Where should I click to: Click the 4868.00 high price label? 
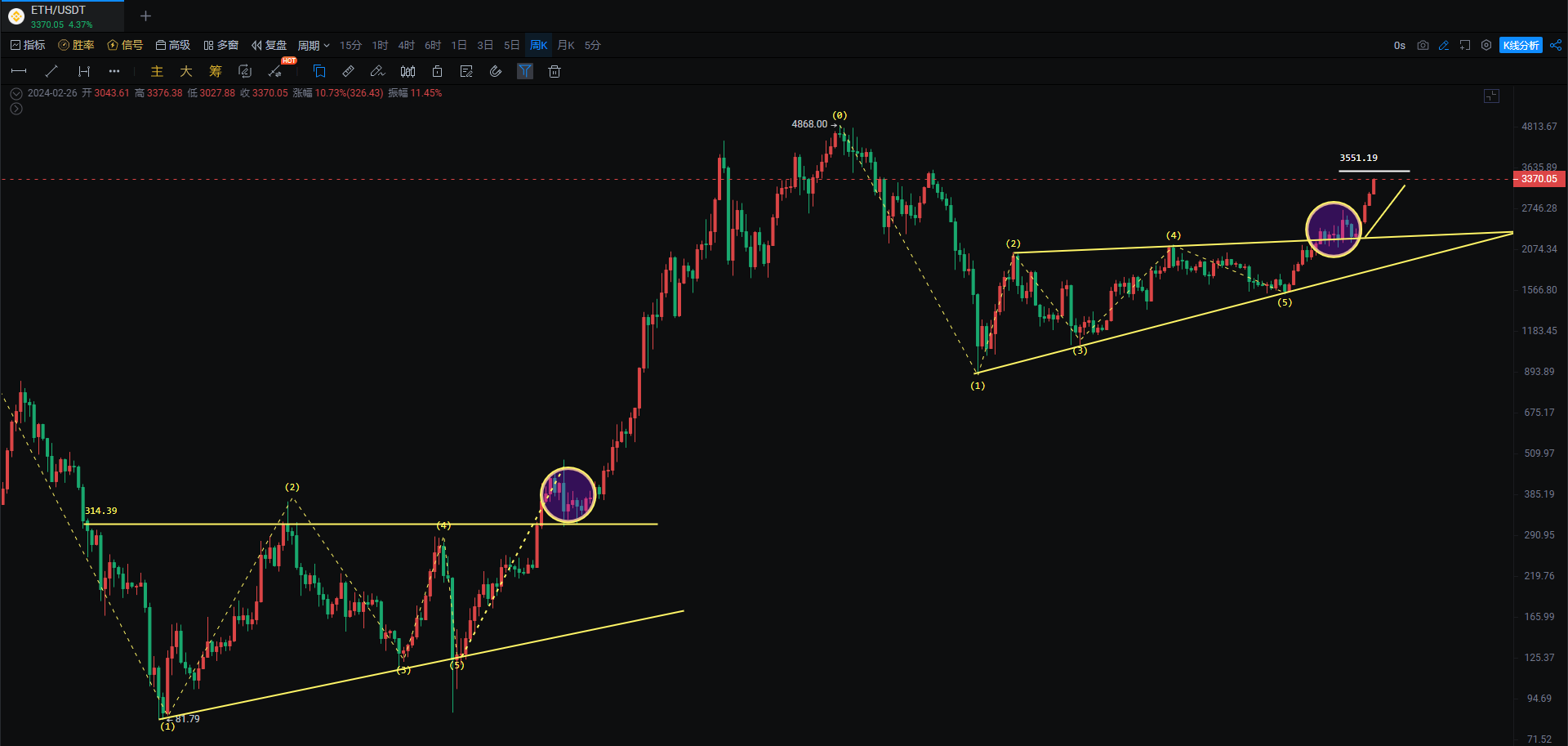tap(809, 124)
